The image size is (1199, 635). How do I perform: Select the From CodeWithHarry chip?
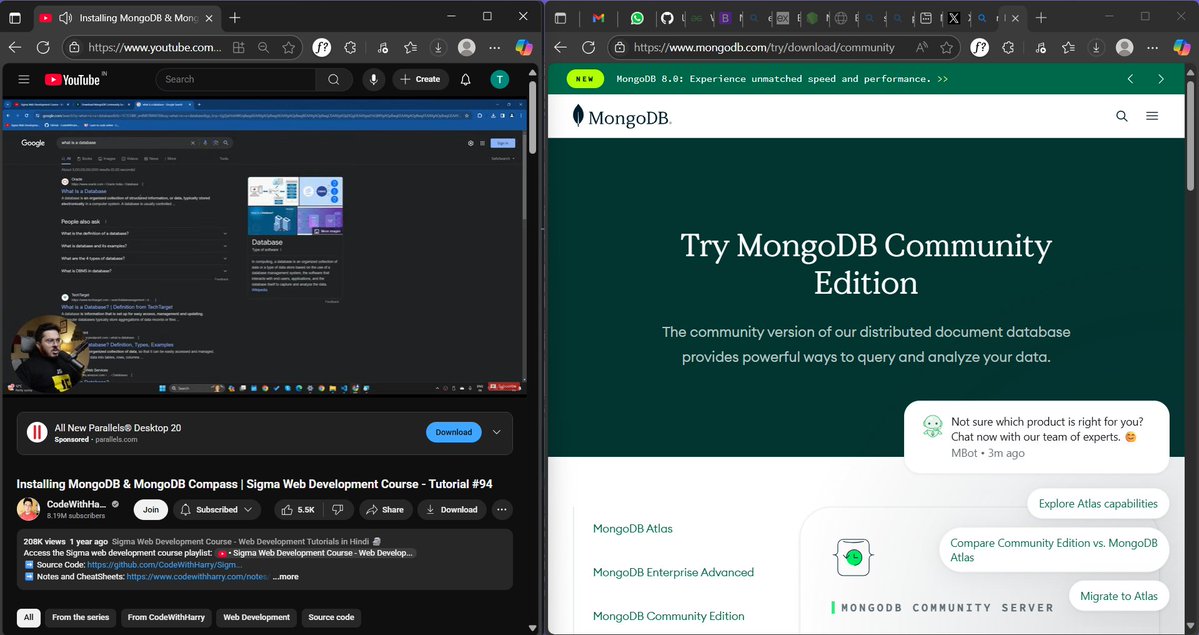click(166, 617)
